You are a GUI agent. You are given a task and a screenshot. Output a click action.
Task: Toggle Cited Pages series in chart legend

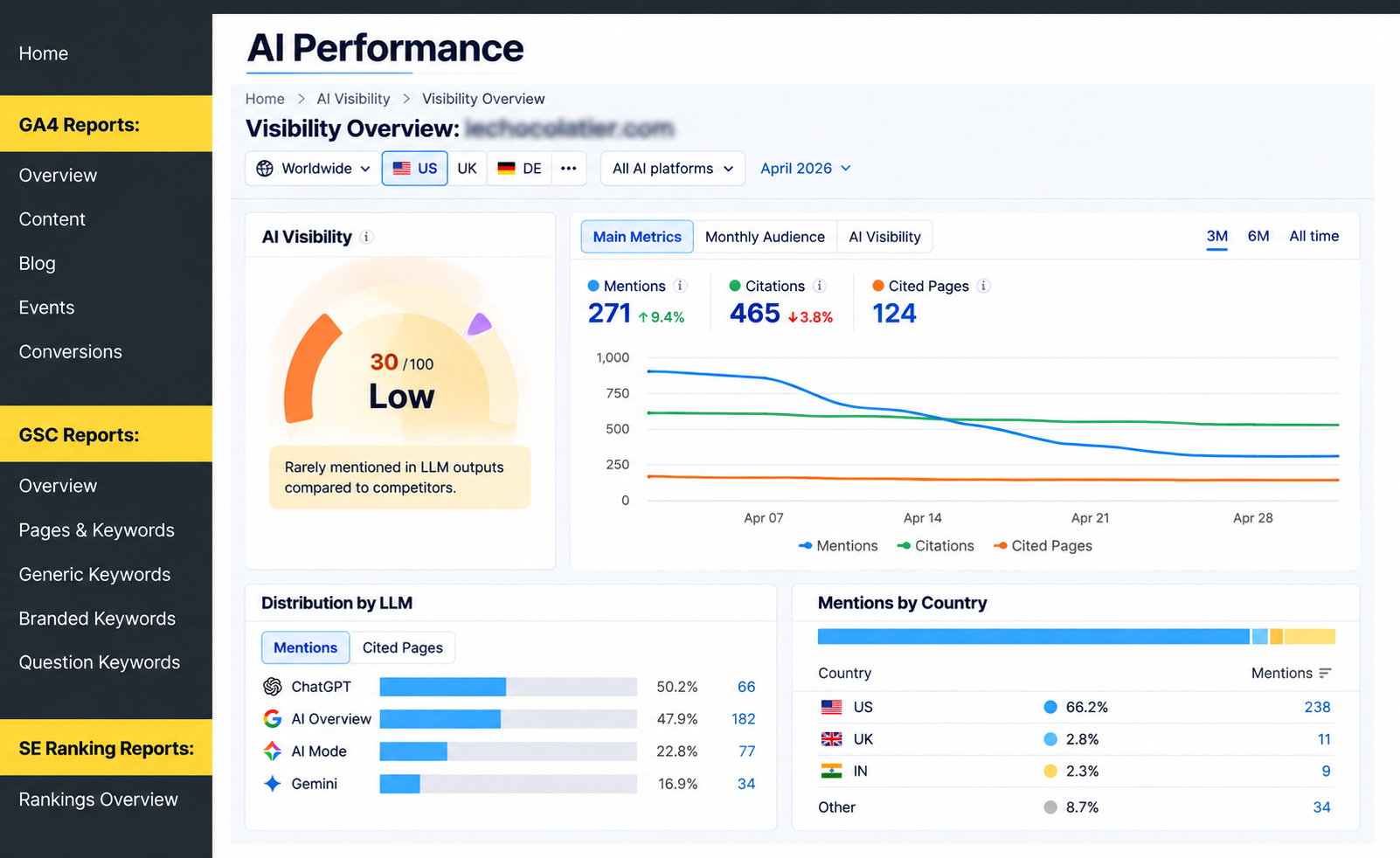click(1043, 546)
